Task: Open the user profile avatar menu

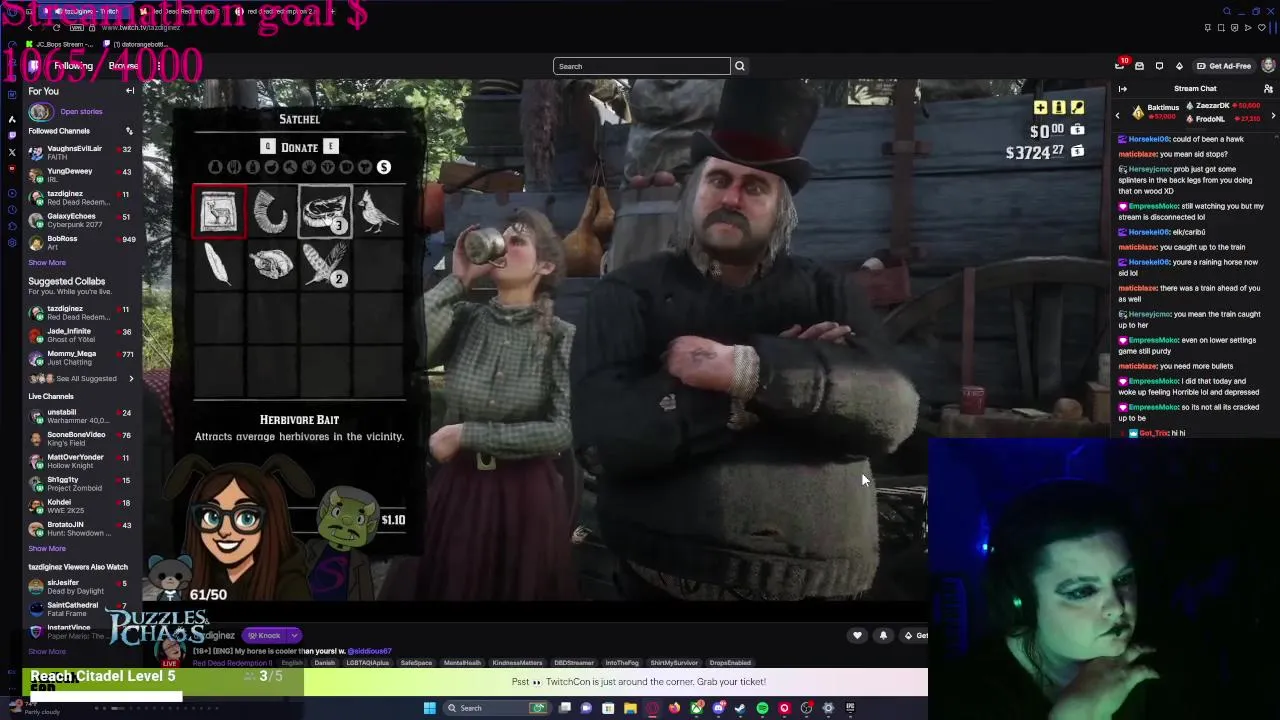Action: (x=1268, y=66)
